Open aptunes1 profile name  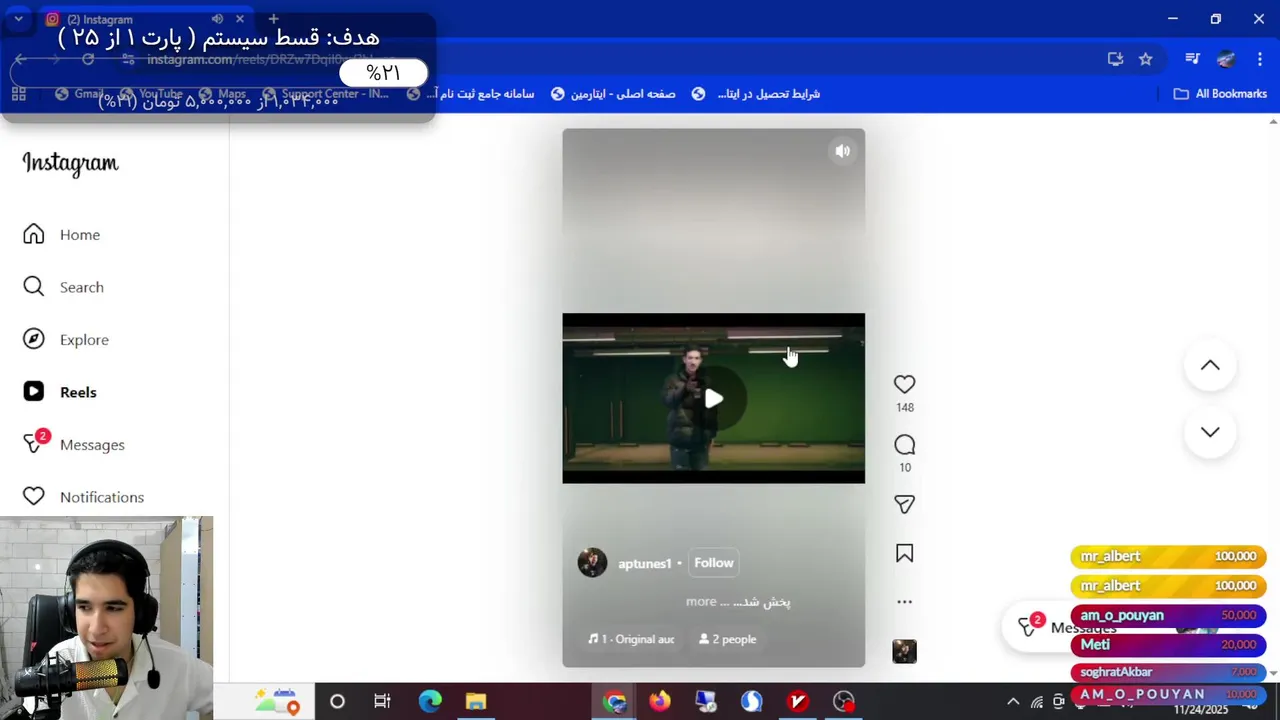coord(644,563)
